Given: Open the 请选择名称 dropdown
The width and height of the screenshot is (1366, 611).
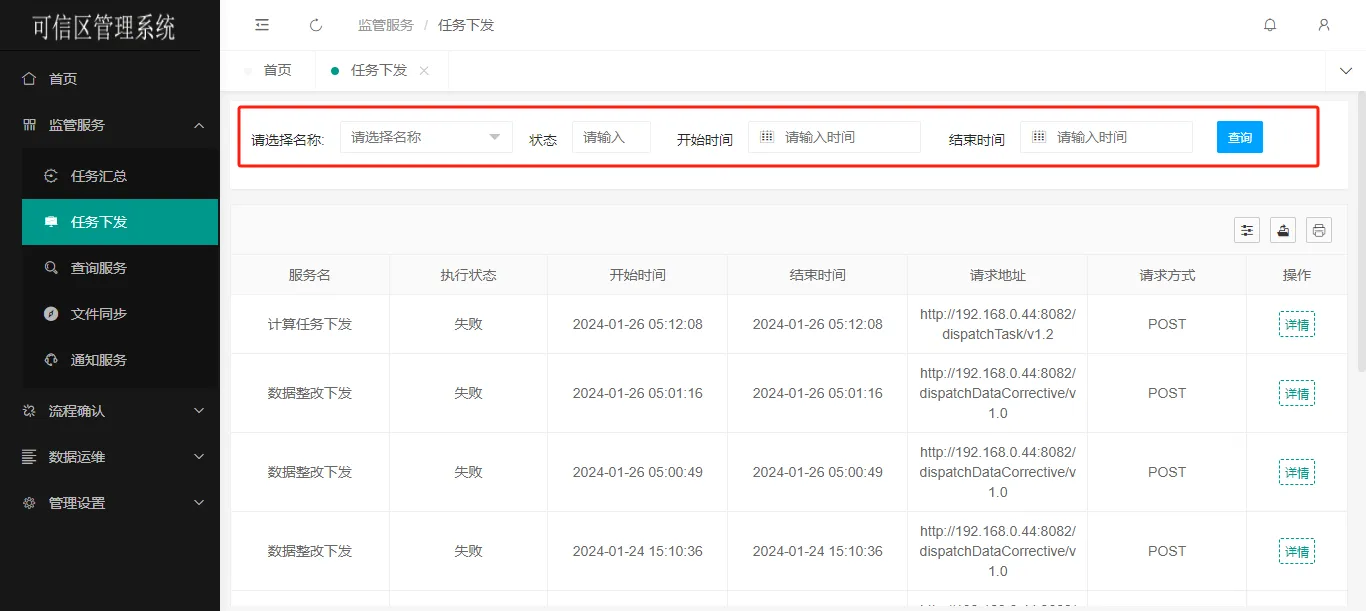Looking at the screenshot, I should (x=426, y=137).
